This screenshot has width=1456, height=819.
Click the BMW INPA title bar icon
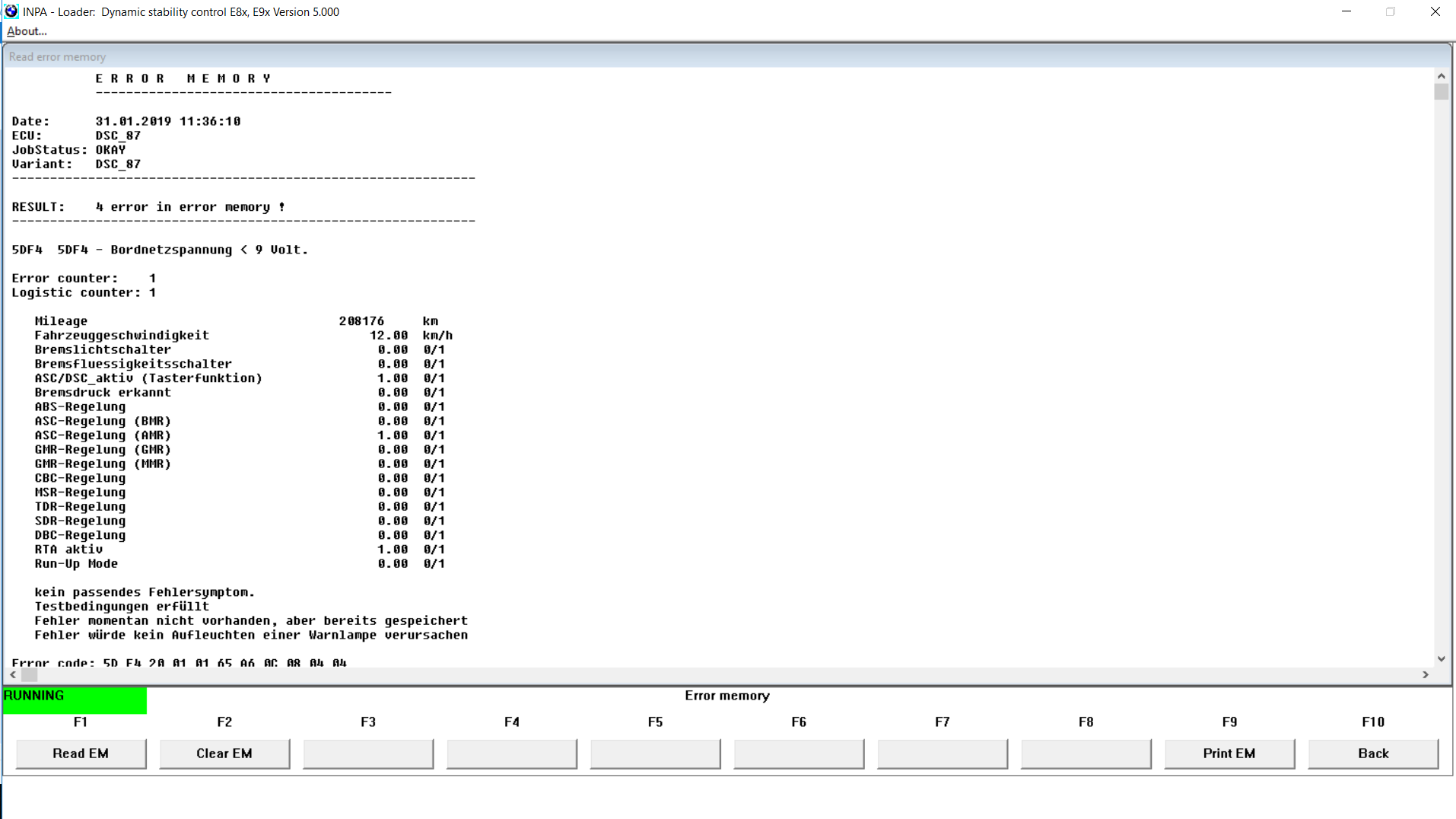tap(11, 11)
